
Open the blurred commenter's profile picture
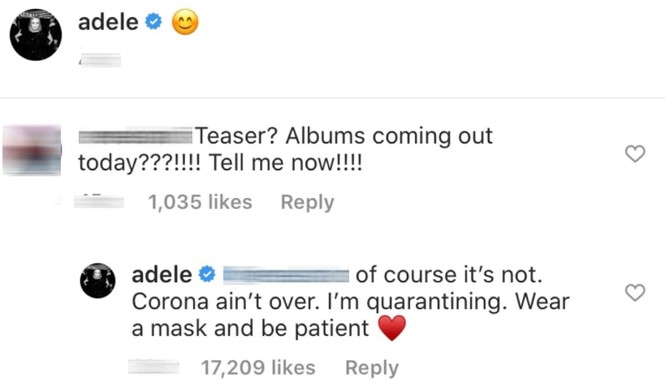pos(32,150)
